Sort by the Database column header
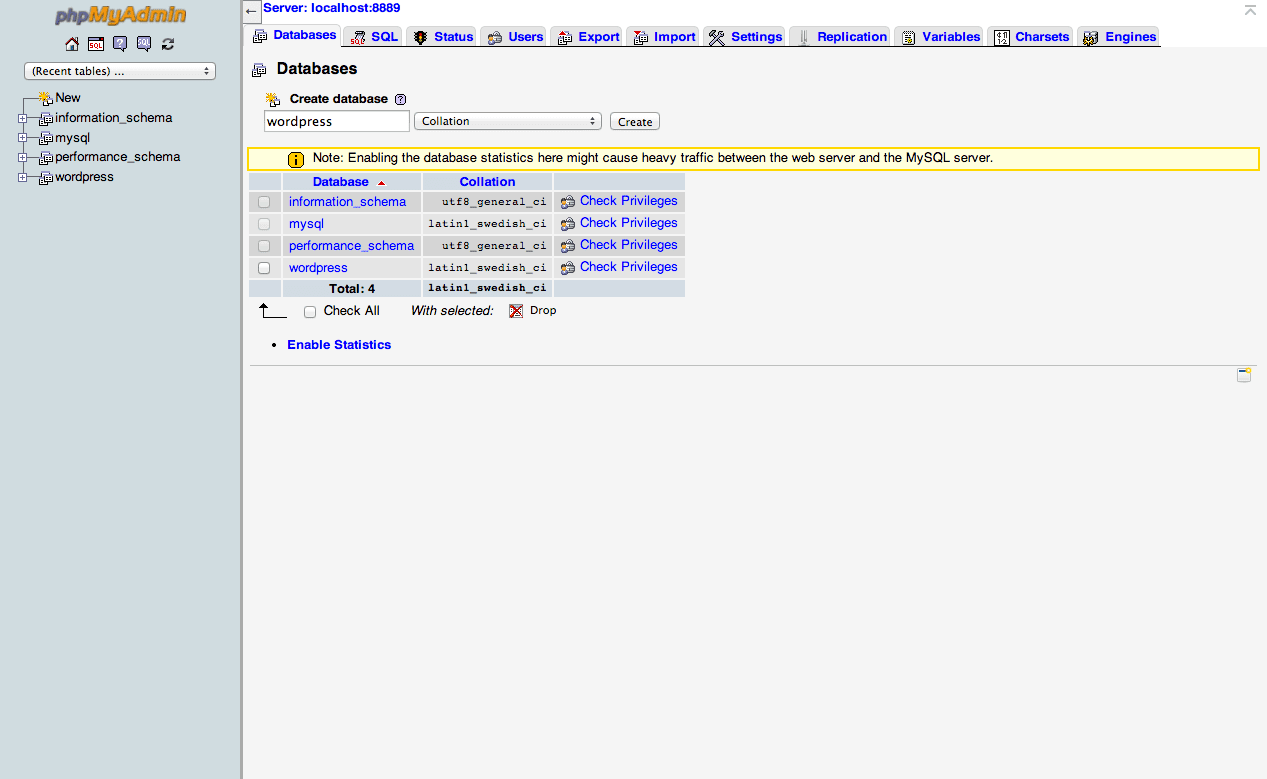The image size is (1267, 779). tap(340, 182)
